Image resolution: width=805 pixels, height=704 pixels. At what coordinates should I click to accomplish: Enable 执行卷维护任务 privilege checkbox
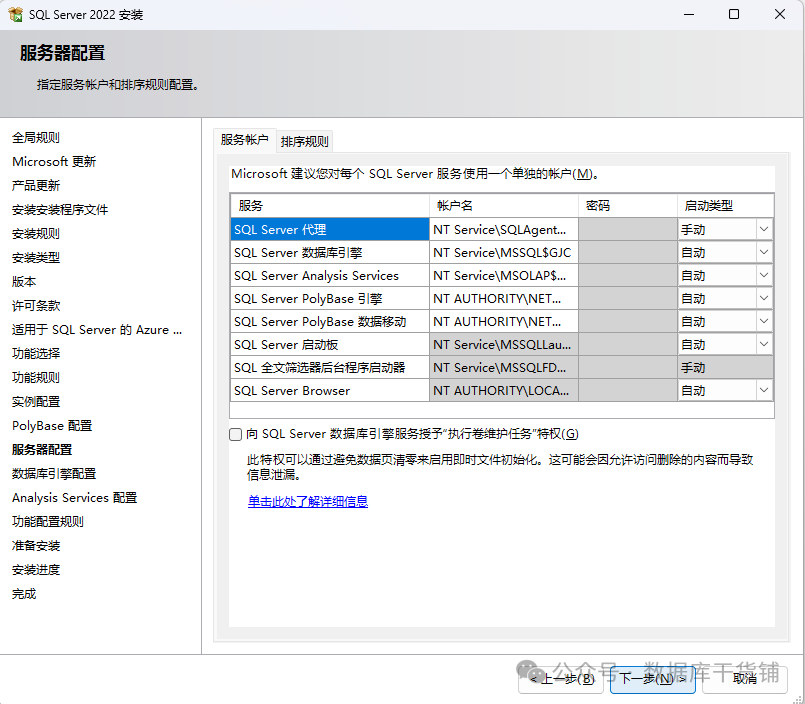(x=236, y=434)
